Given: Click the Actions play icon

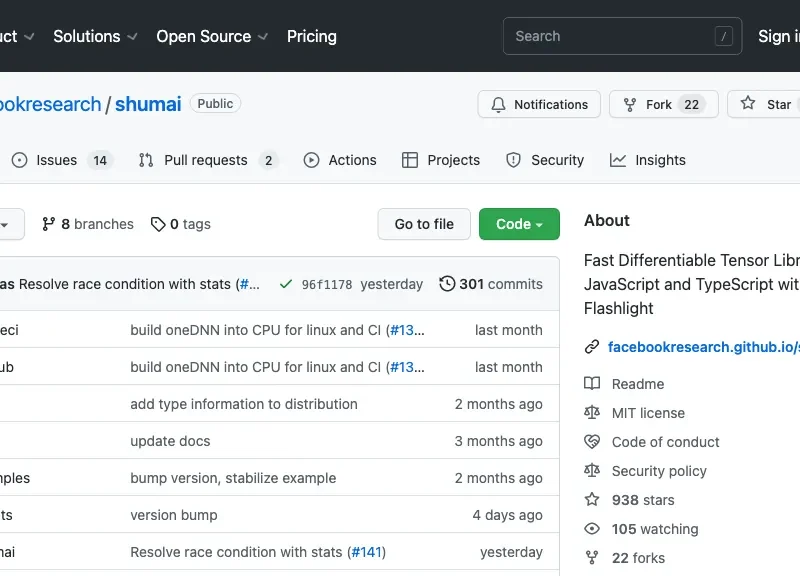Looking at the screenshot, I should pyautogui.click(x=311, y=160).
